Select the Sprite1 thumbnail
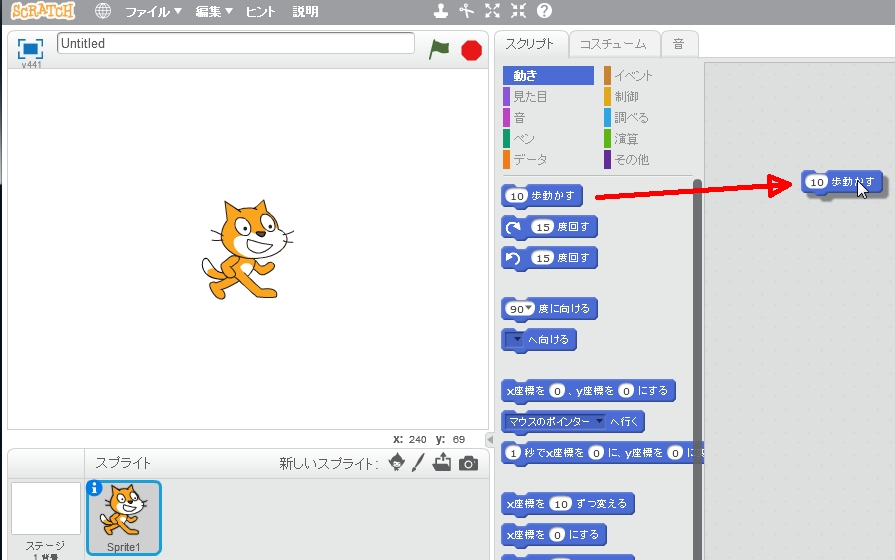Screen dimensions: 895x560 [x=124, y=518]
